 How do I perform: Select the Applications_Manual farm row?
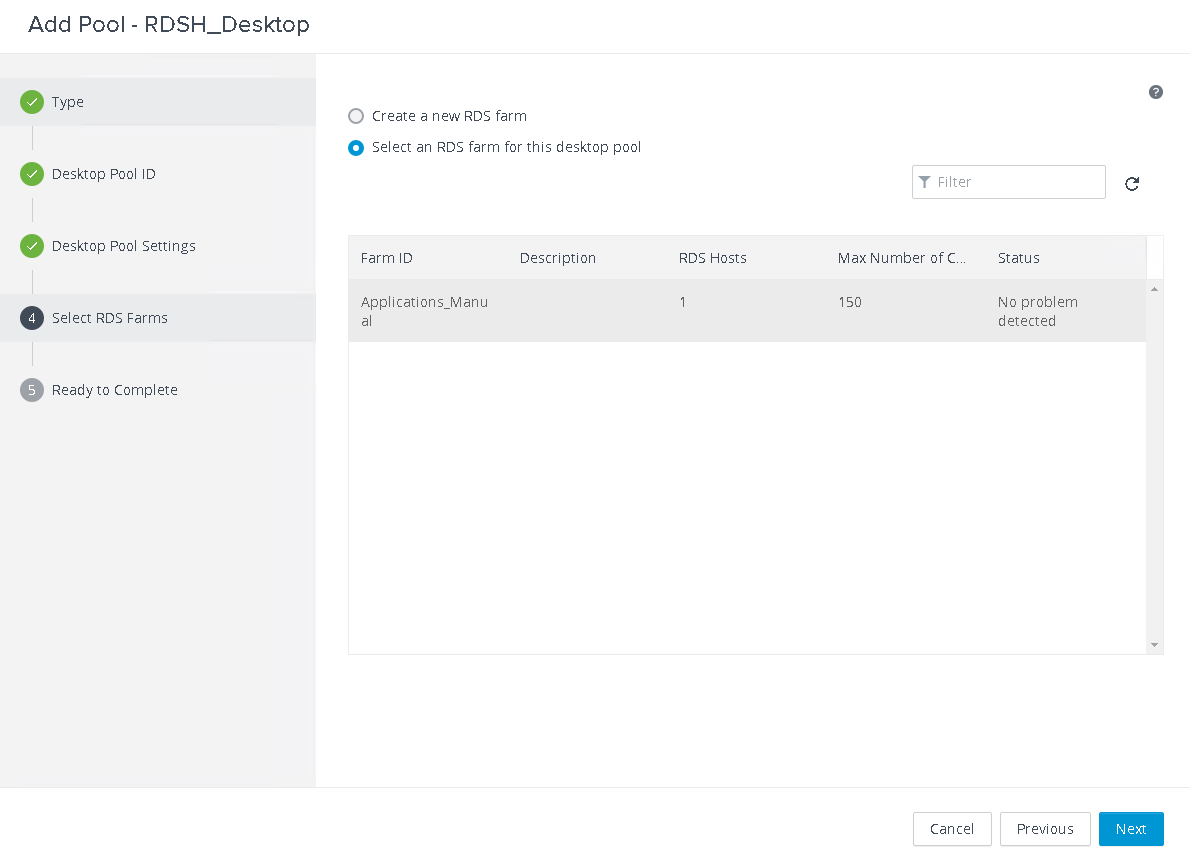[747, 311]
